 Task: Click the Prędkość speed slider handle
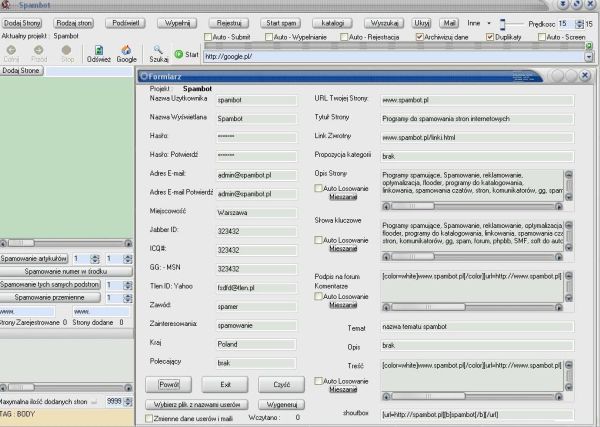(502, 24)
